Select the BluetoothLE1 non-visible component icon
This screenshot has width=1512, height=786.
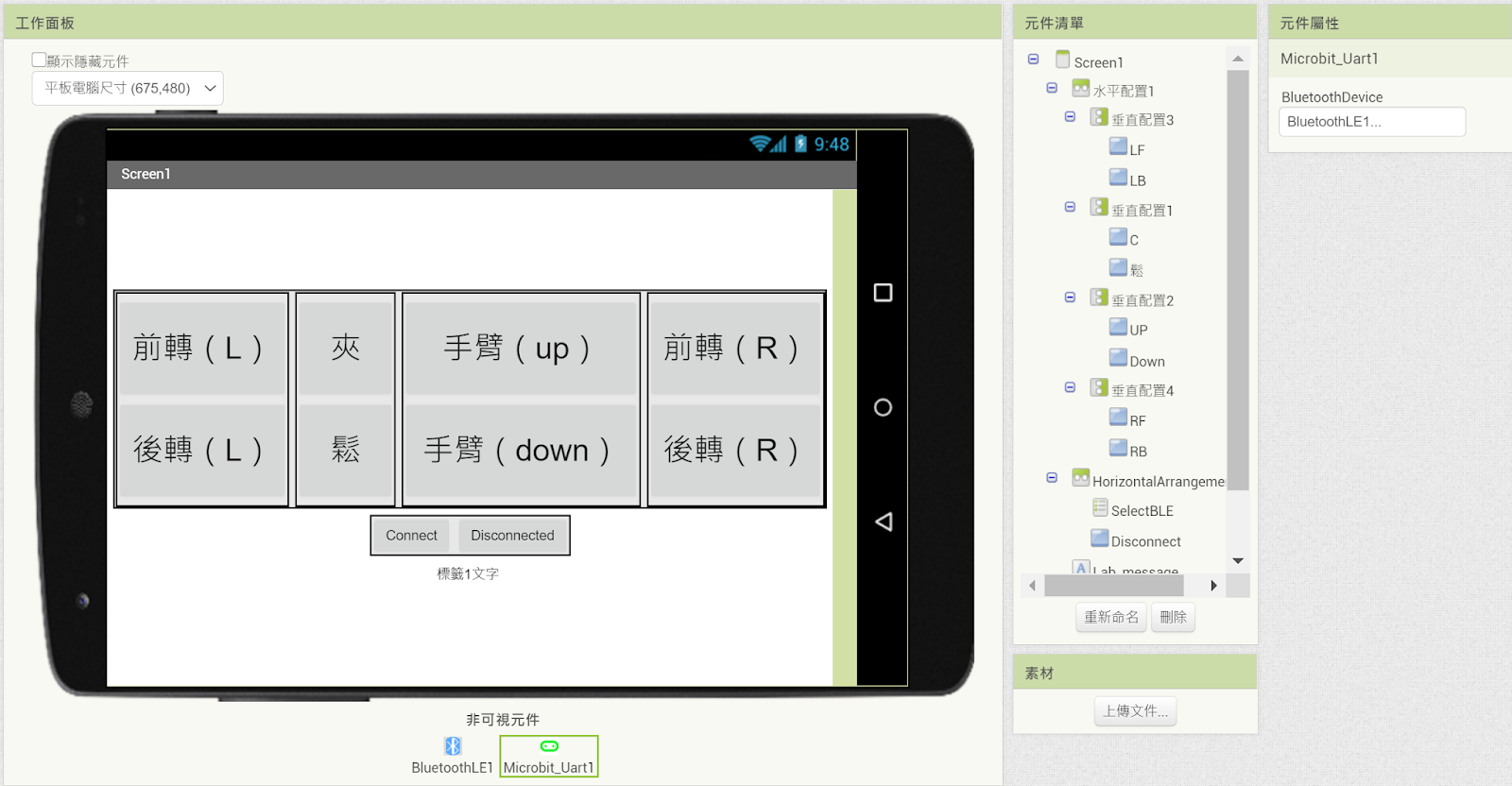click(453, 746)
